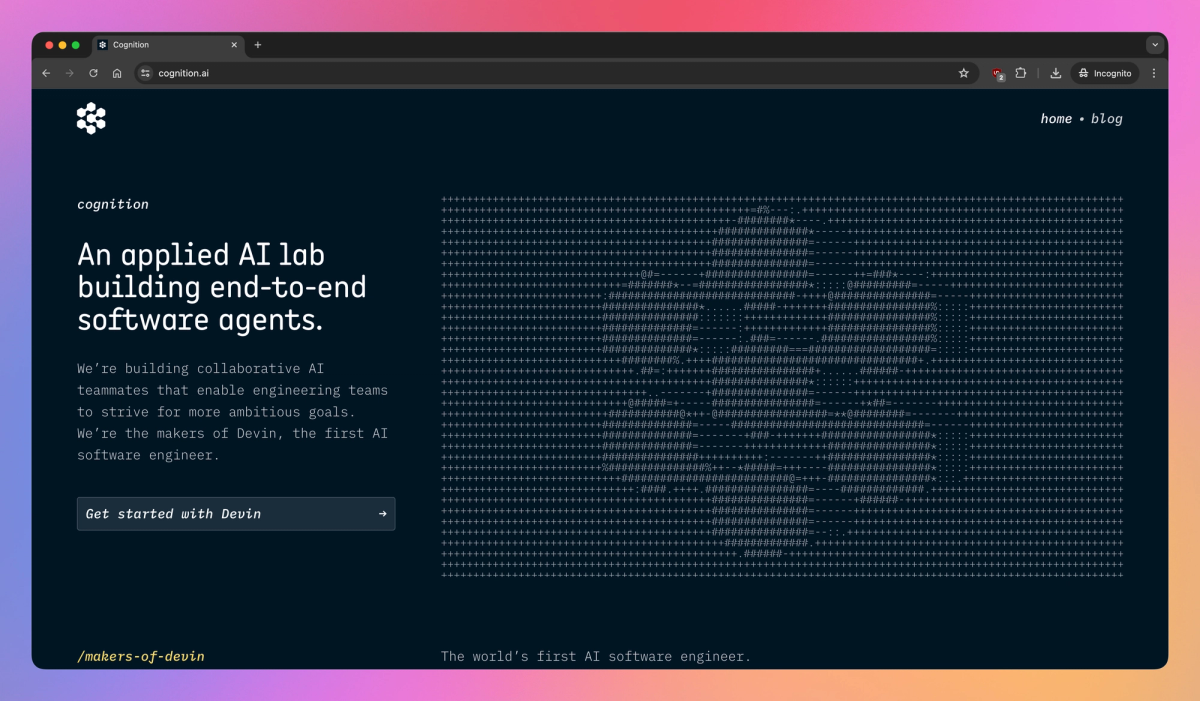The image size is (1200, 701).
Task: Select the Cognition browser tab
Action: [x=168, y=45]
